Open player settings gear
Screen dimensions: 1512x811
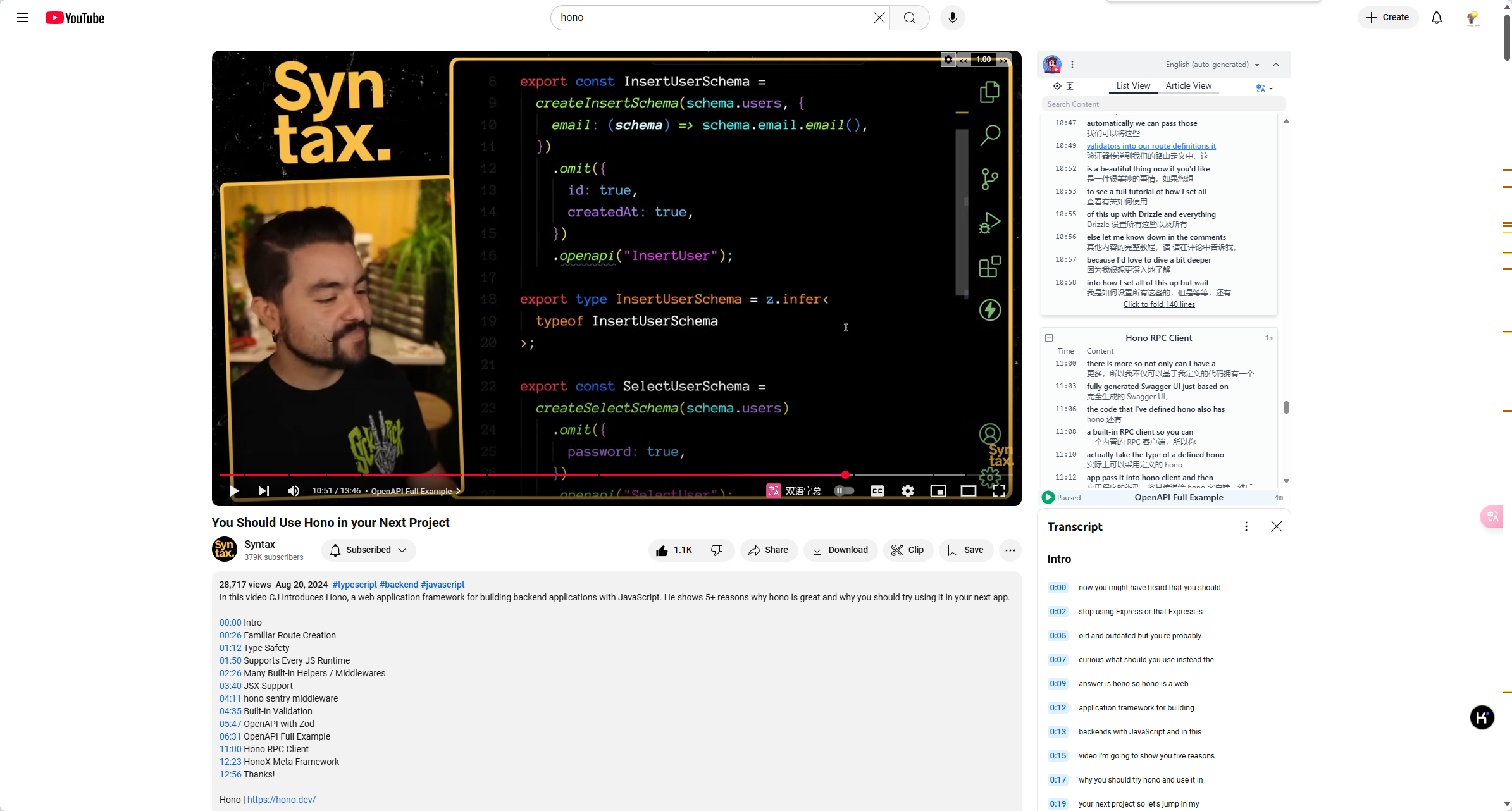907,491
